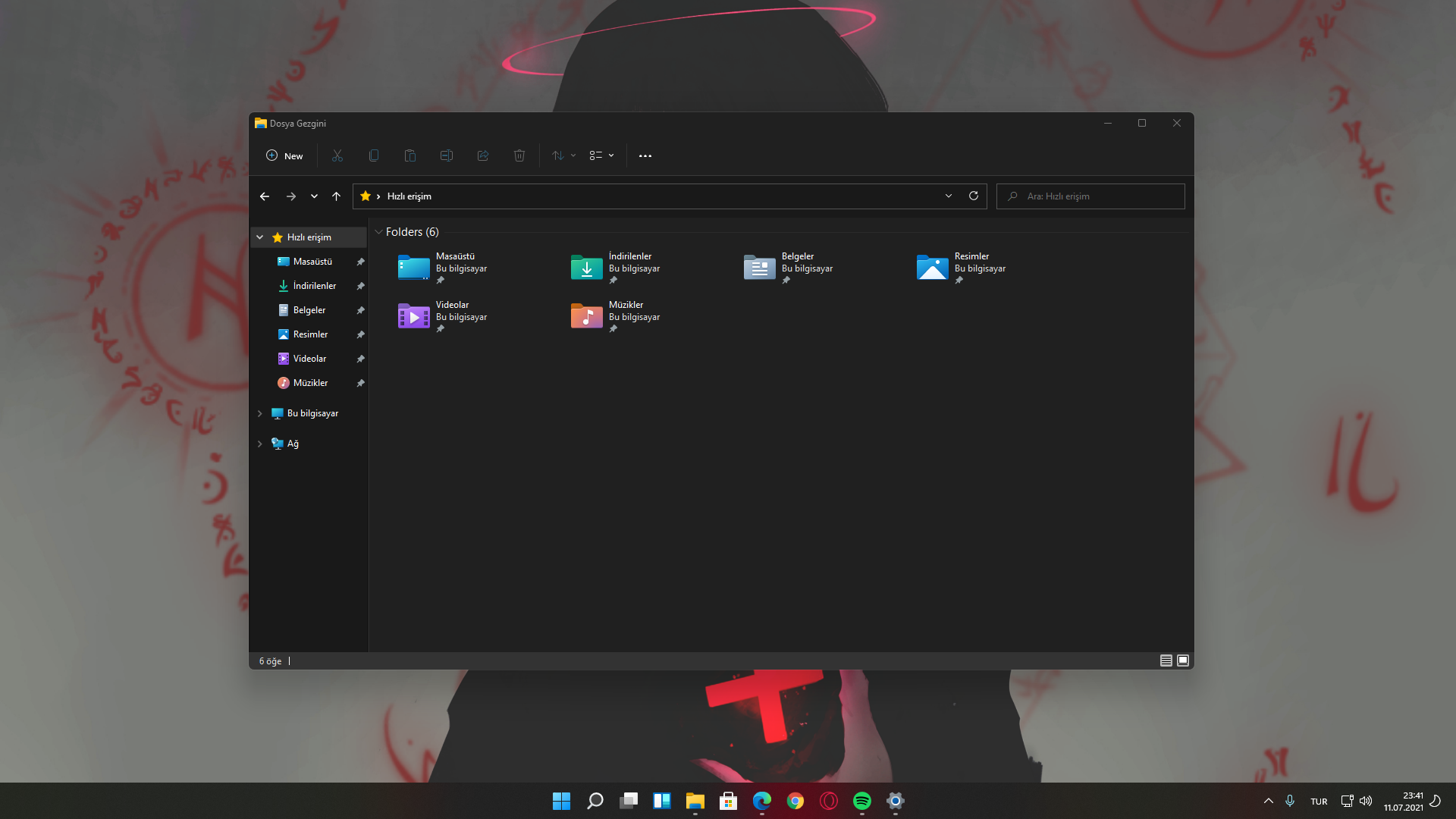Select Belgeler in the sidebar
The width and height of the screenshot is (1456, 819).
tap(309, 310)
